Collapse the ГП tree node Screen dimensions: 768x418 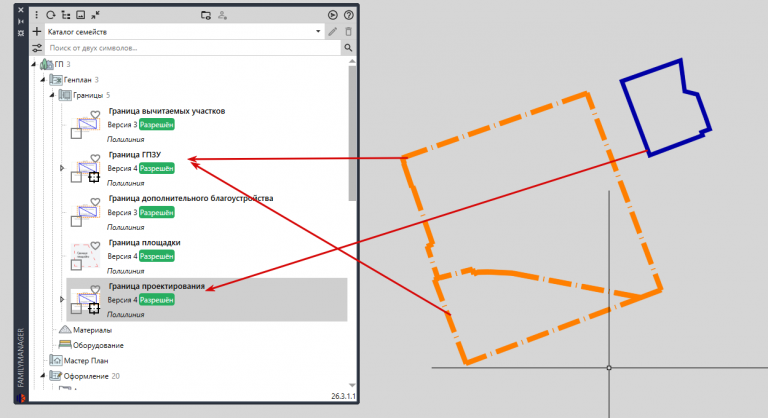tap(34, 64)
